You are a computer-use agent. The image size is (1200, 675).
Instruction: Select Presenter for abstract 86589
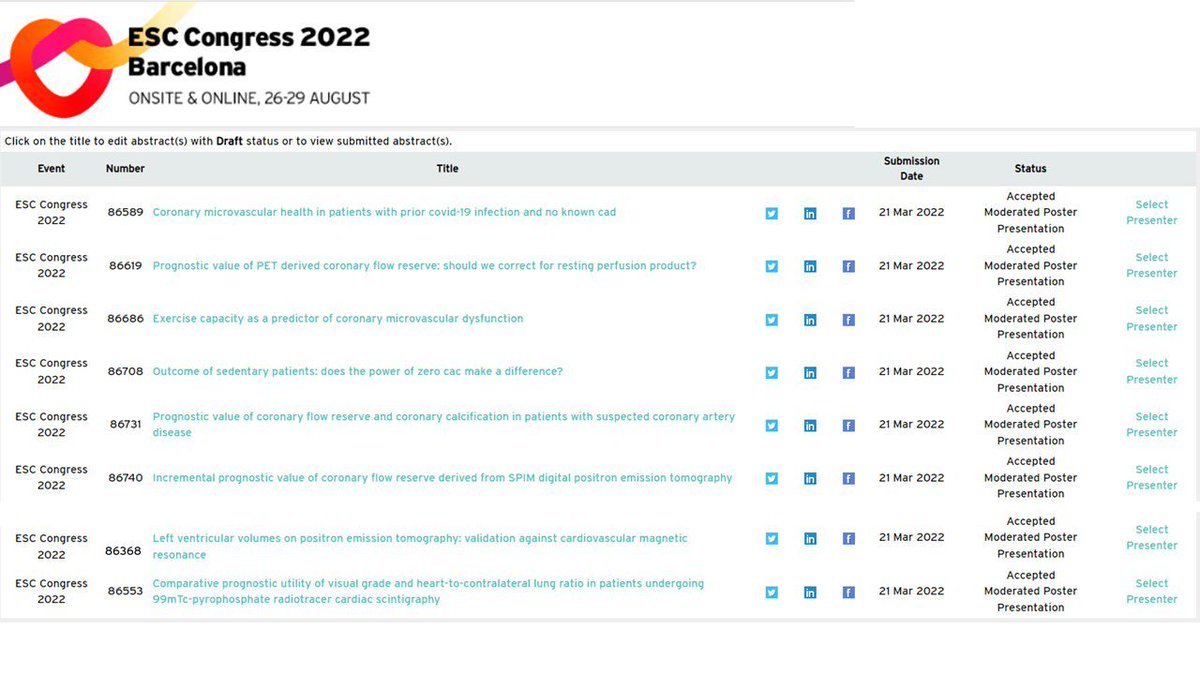click(x=1152, y=212)
